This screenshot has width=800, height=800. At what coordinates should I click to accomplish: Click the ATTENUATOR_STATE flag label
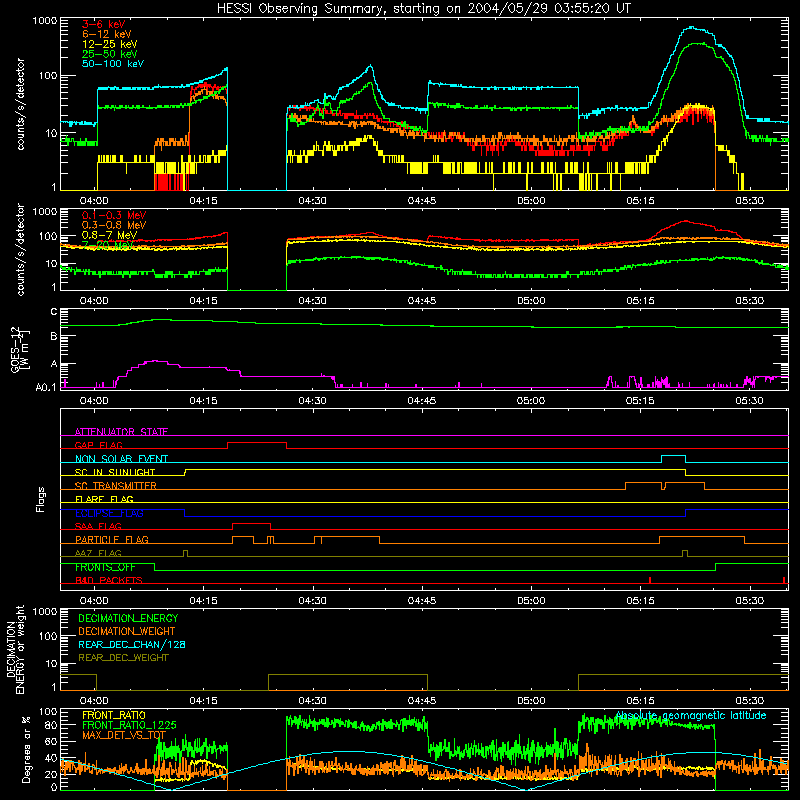click(x=121, y=432)
